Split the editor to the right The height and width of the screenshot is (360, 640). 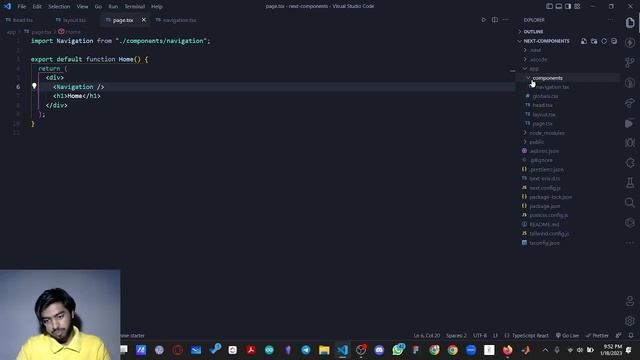coord(495,20)
